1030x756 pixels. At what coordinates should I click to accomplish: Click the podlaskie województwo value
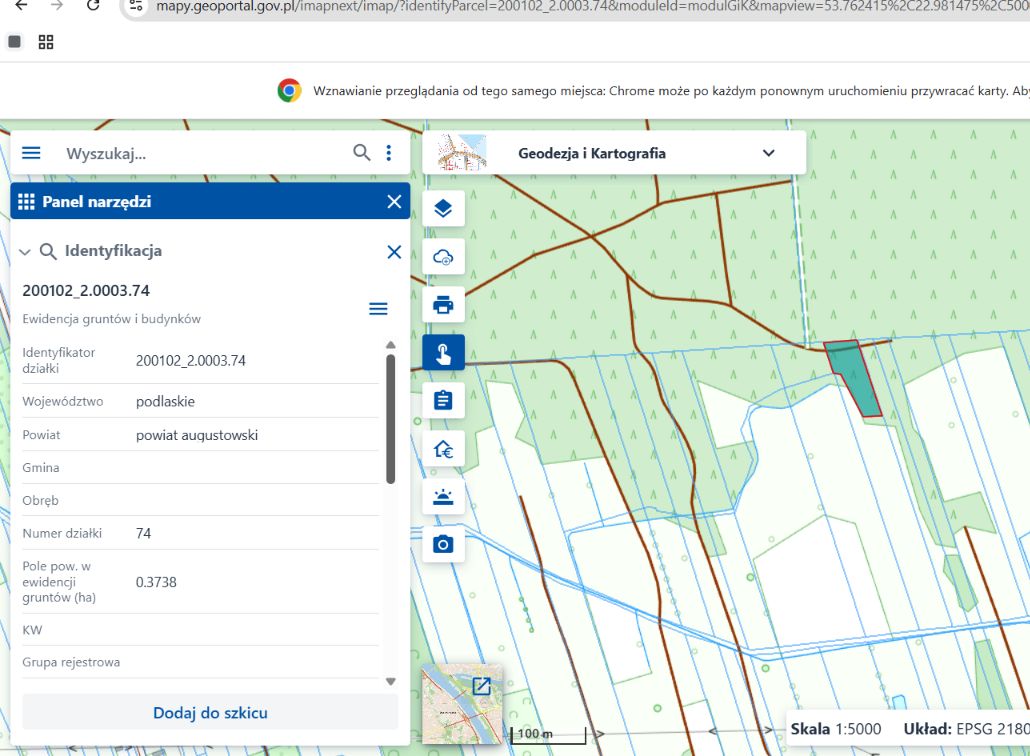click(166, 401)
